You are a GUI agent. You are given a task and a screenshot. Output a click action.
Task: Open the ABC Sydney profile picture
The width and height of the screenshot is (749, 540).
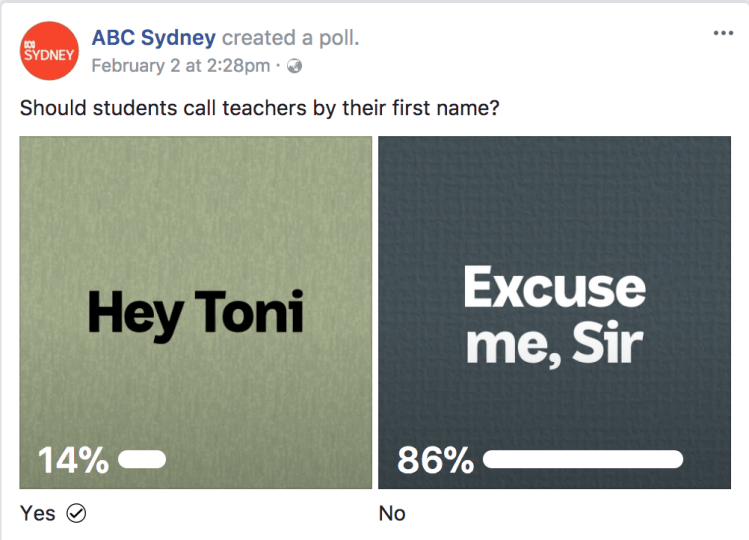point(49,51)
